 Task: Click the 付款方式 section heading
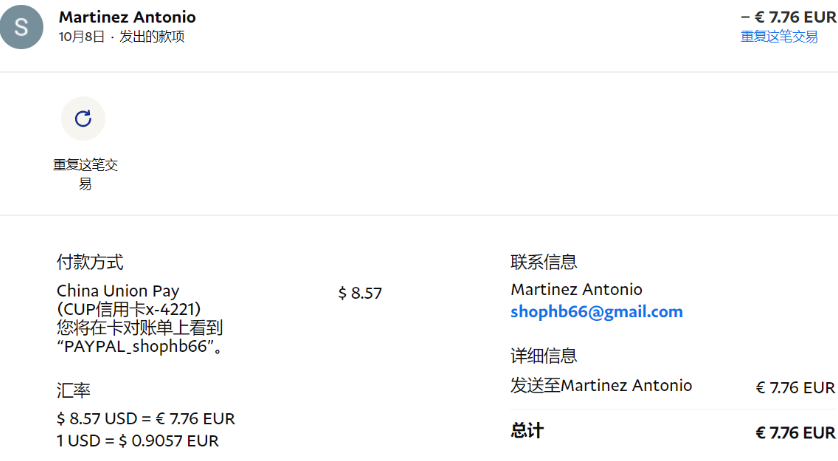(90, 262)
